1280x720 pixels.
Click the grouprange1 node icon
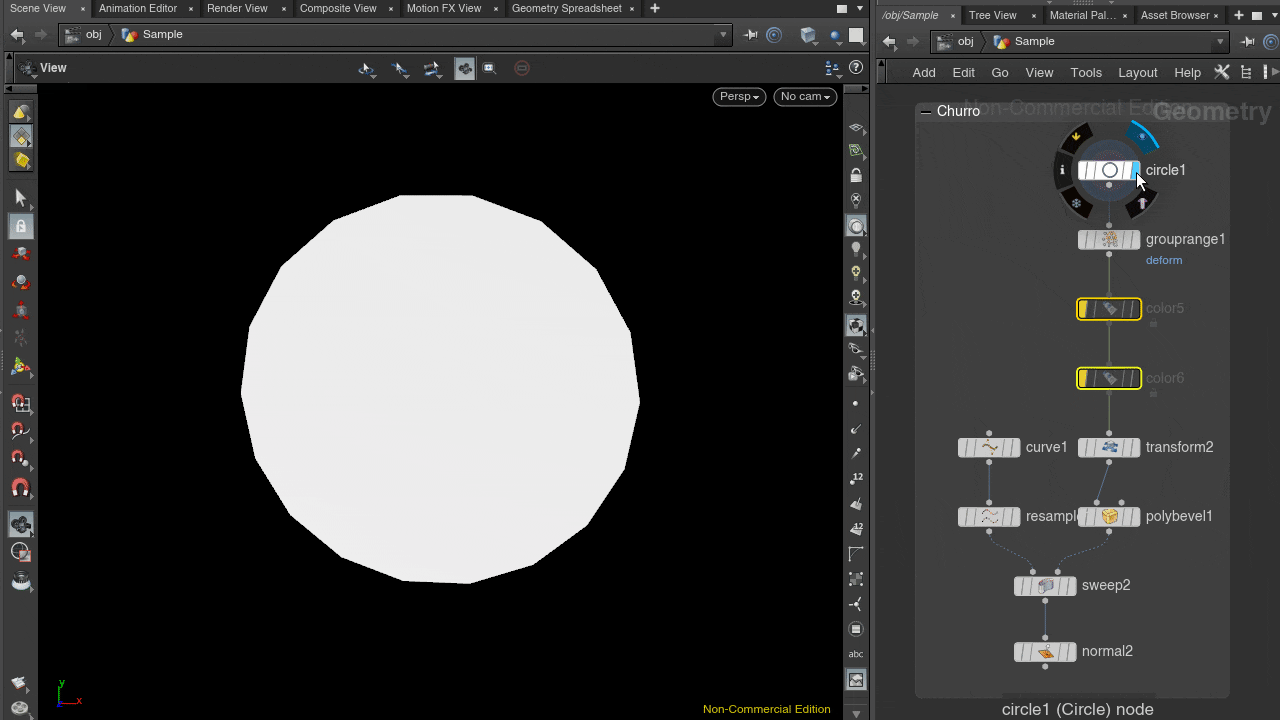pos(1109,240)
